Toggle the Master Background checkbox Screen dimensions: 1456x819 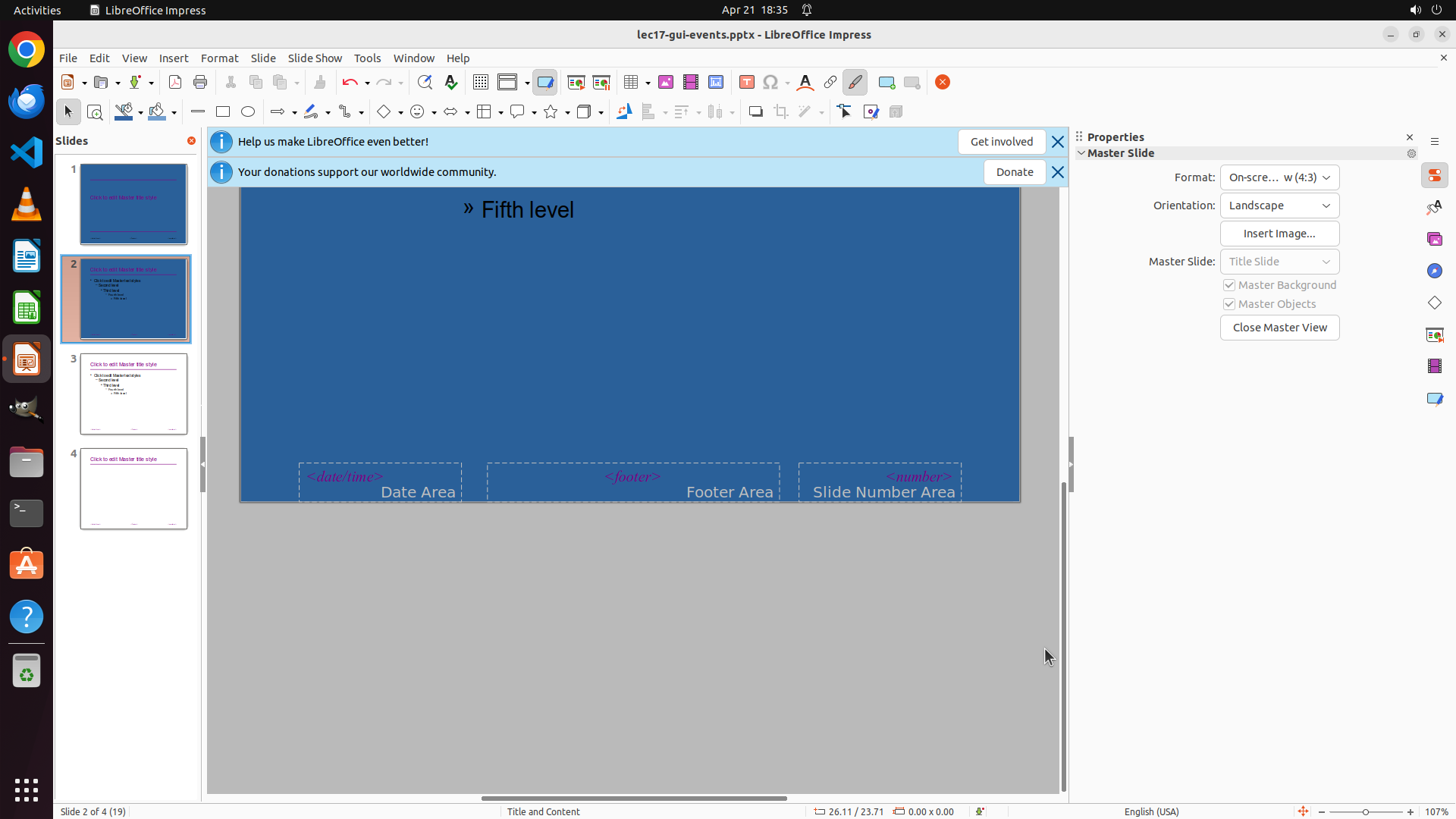[1229, 285]
